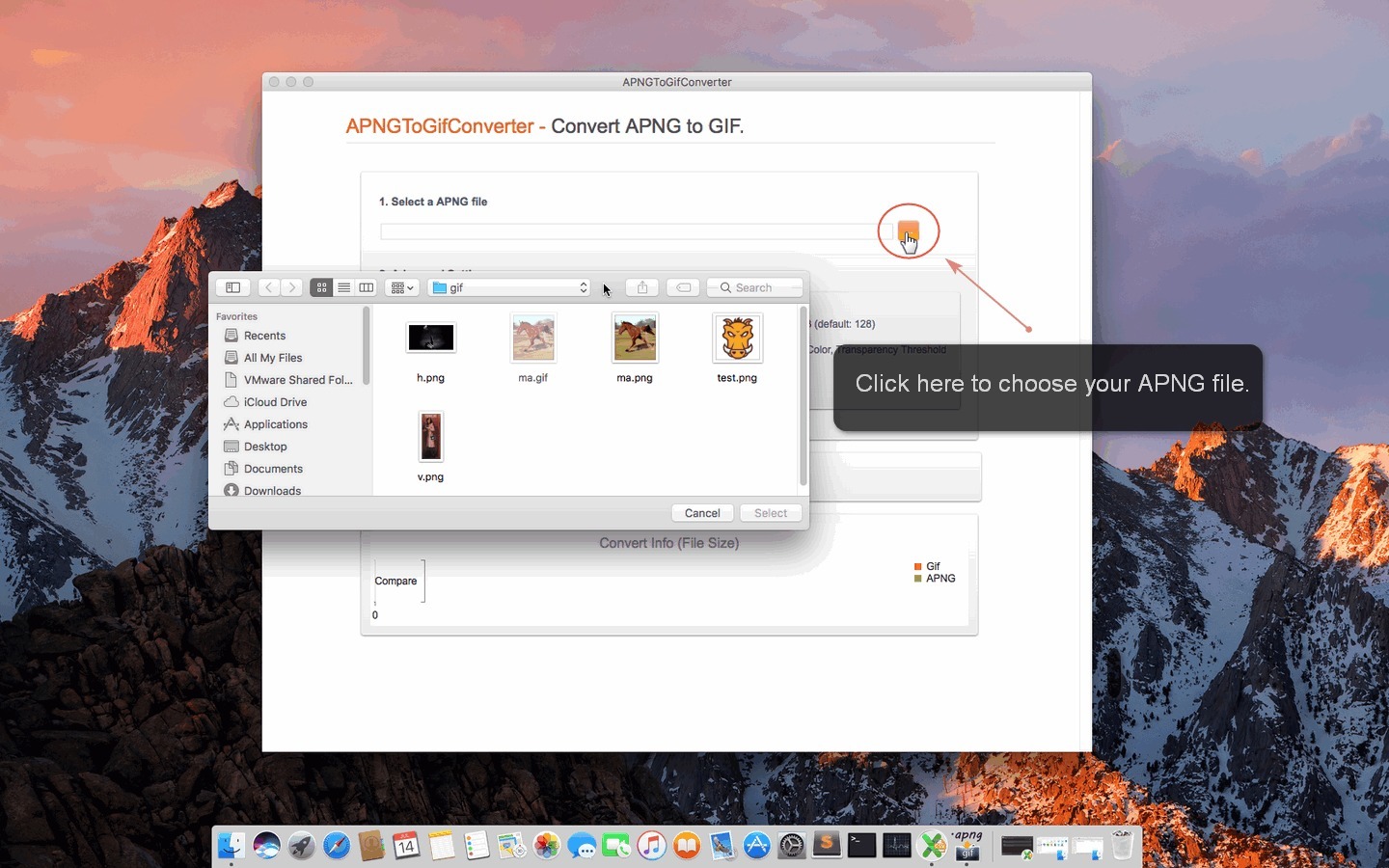This screenshot has width=1389, height=868.
Task: Click the sidebar scrollbar
Action: [367, 345]
